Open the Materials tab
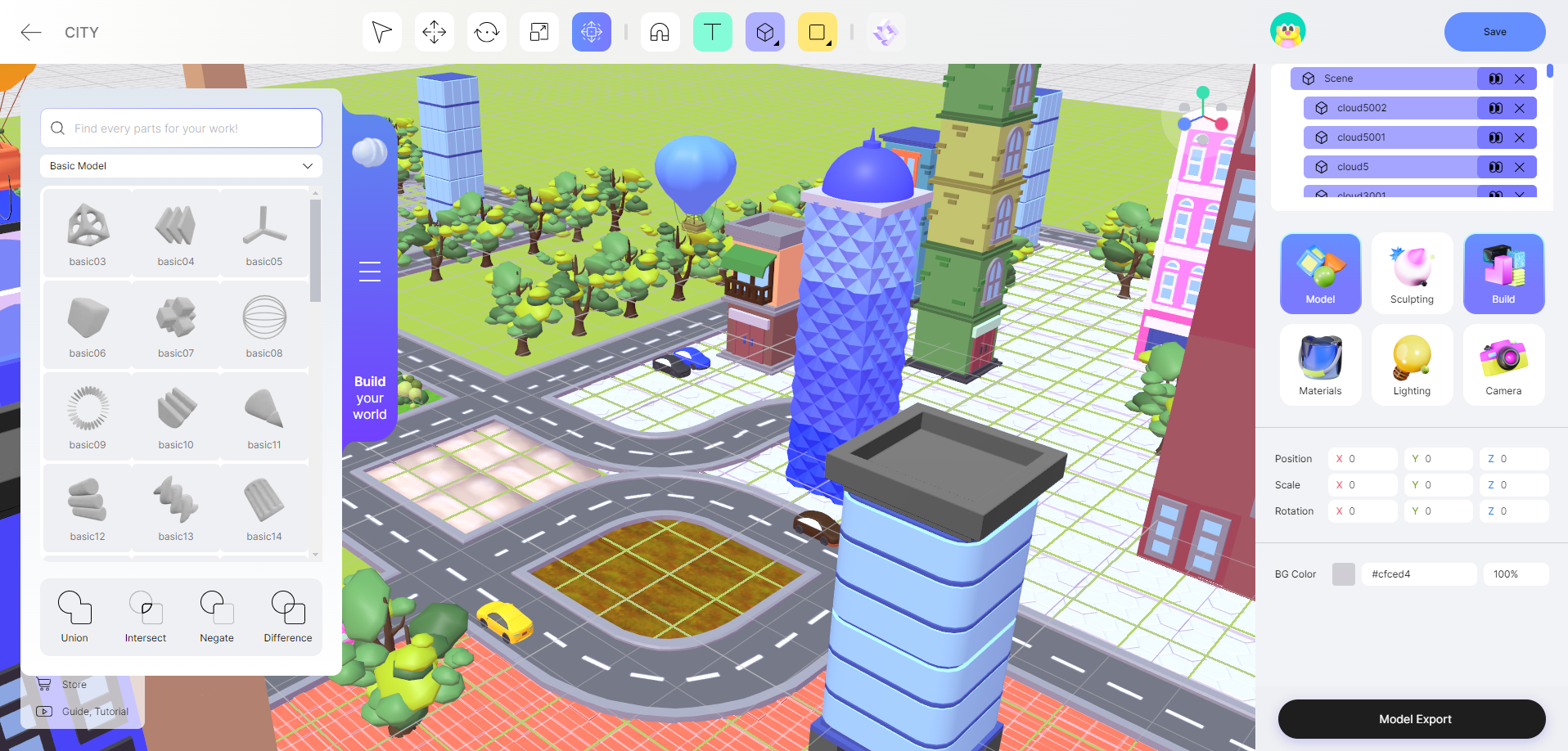 coord(1320,365)
